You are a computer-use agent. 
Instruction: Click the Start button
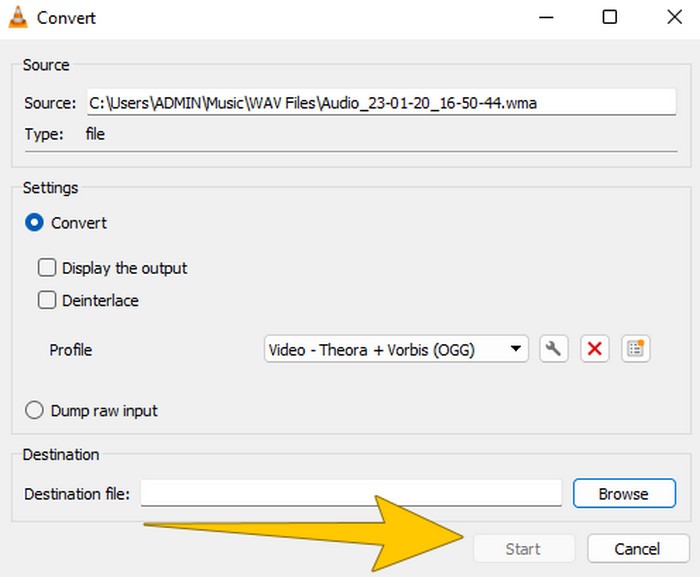tap(524, 548)
